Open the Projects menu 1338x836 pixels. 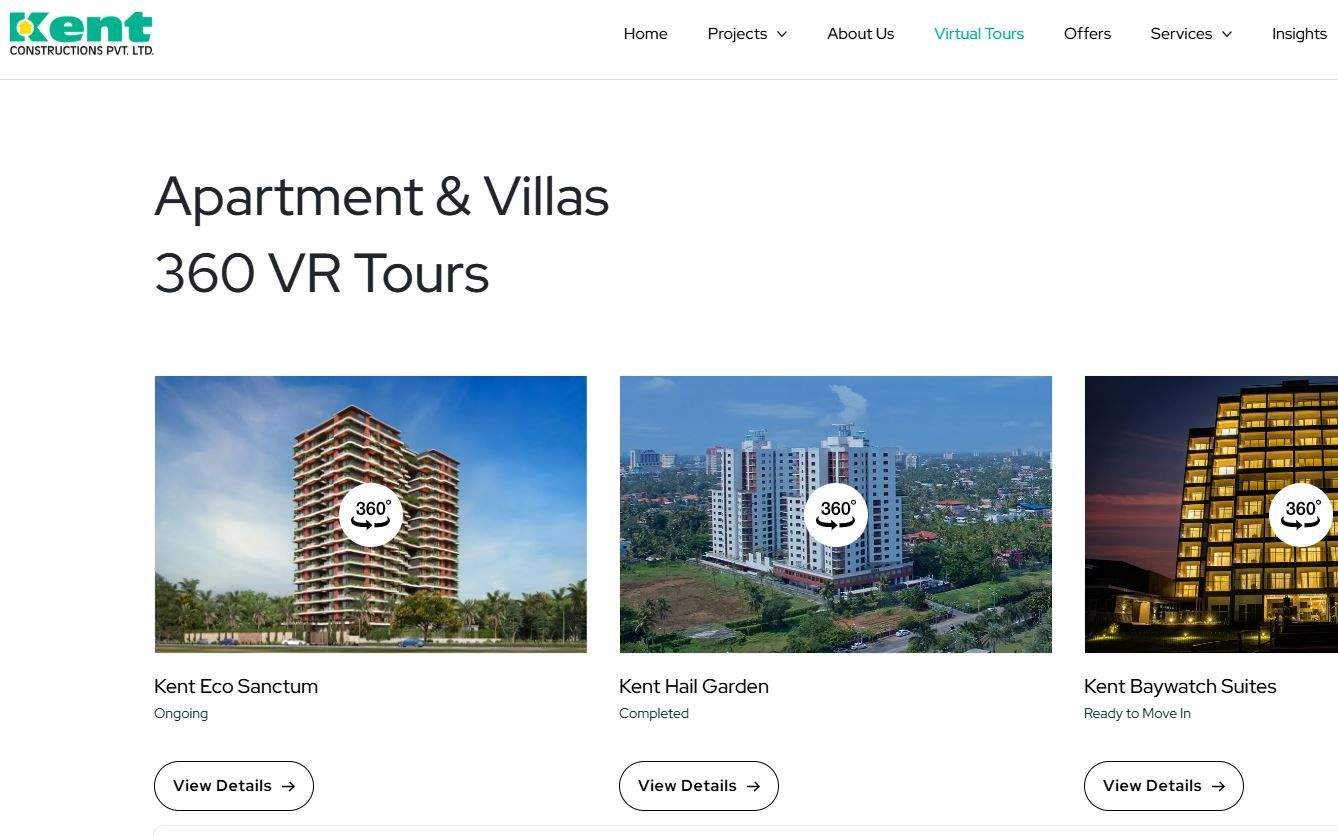(x=737, y=34)
